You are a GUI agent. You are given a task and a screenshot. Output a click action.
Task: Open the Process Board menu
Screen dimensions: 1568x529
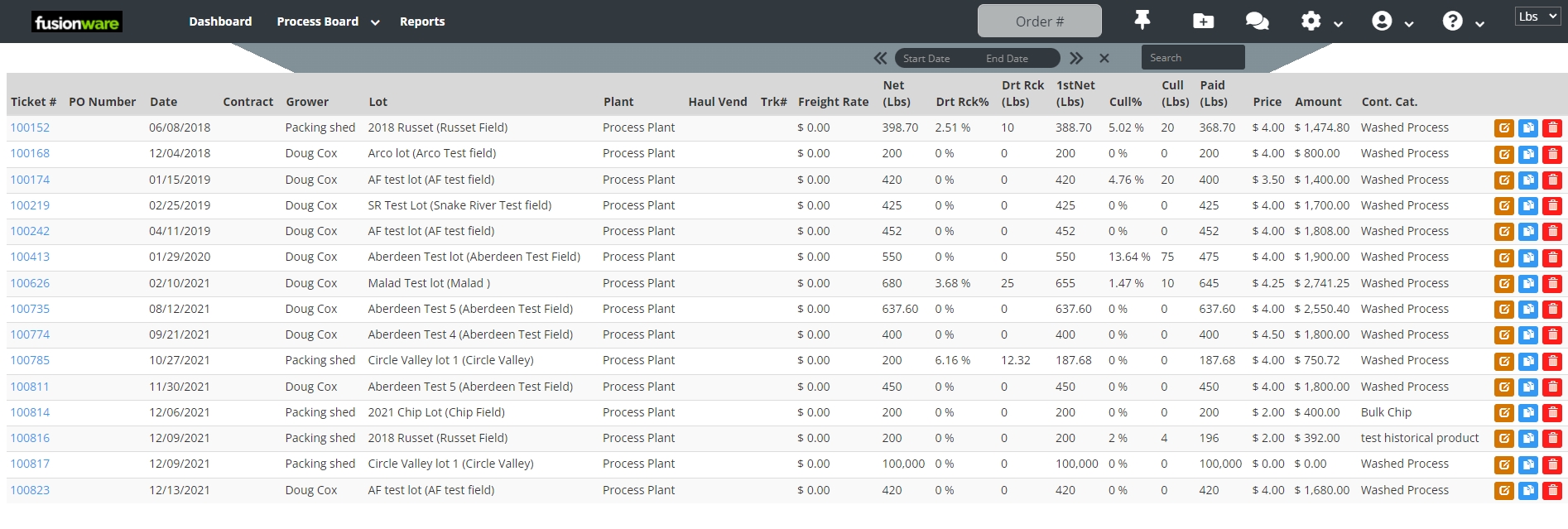tap(328, 22)
